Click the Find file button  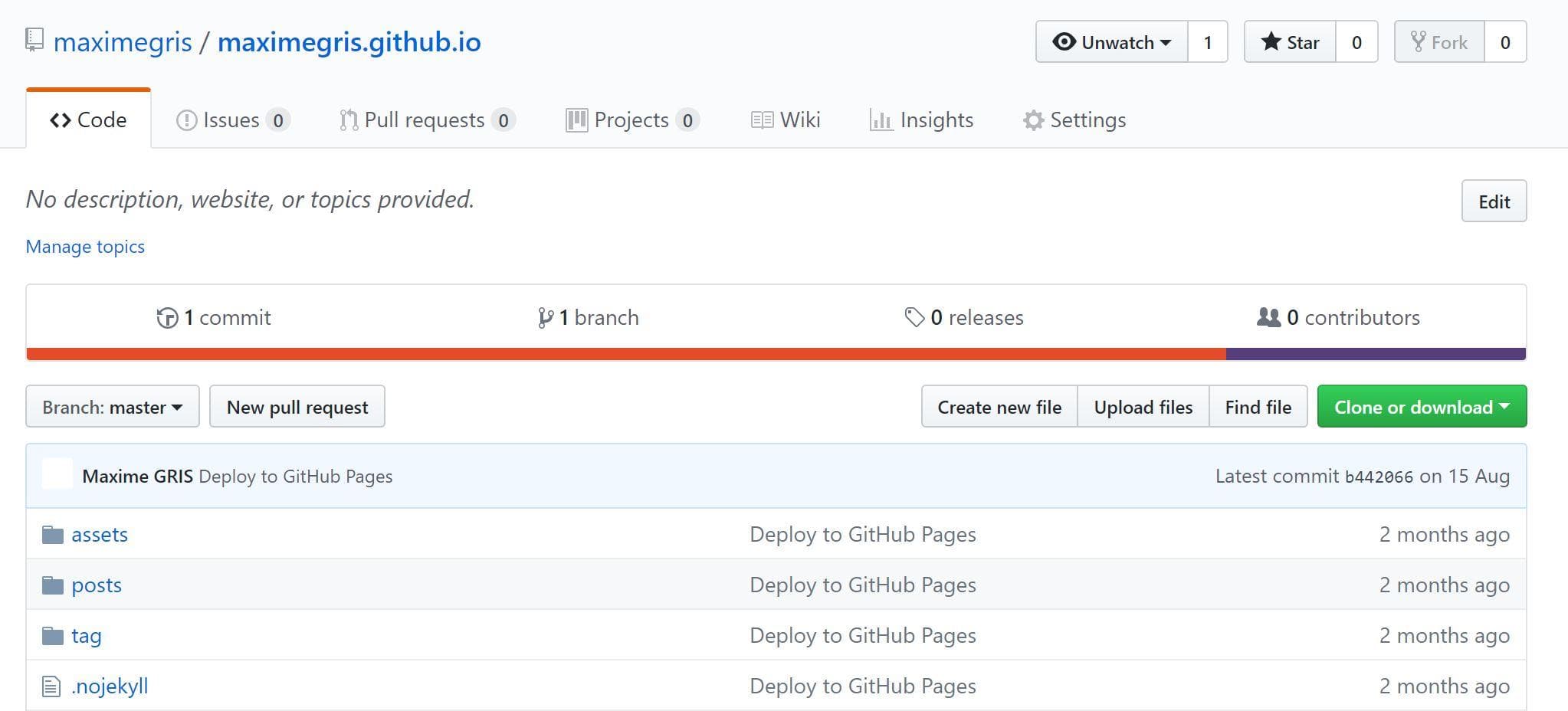point(1258,406)
